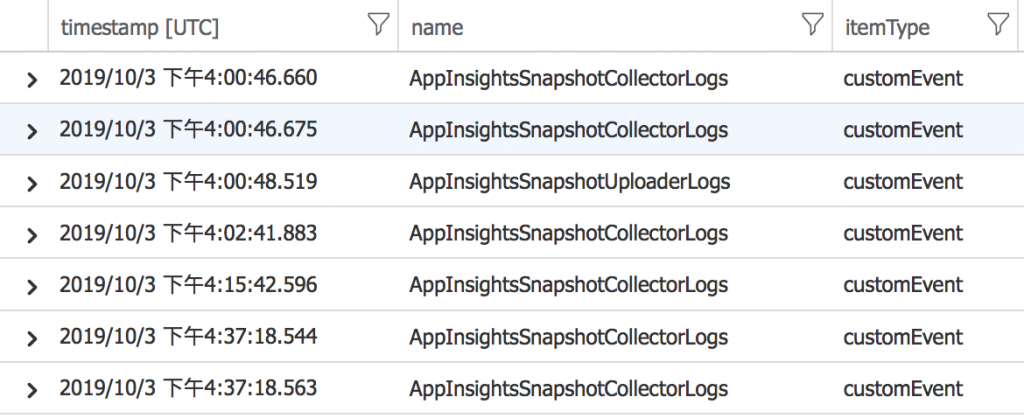Viewport: 1024px width, 418px height.
Task: Open filter for name column
Action: (x=812, y=24)
